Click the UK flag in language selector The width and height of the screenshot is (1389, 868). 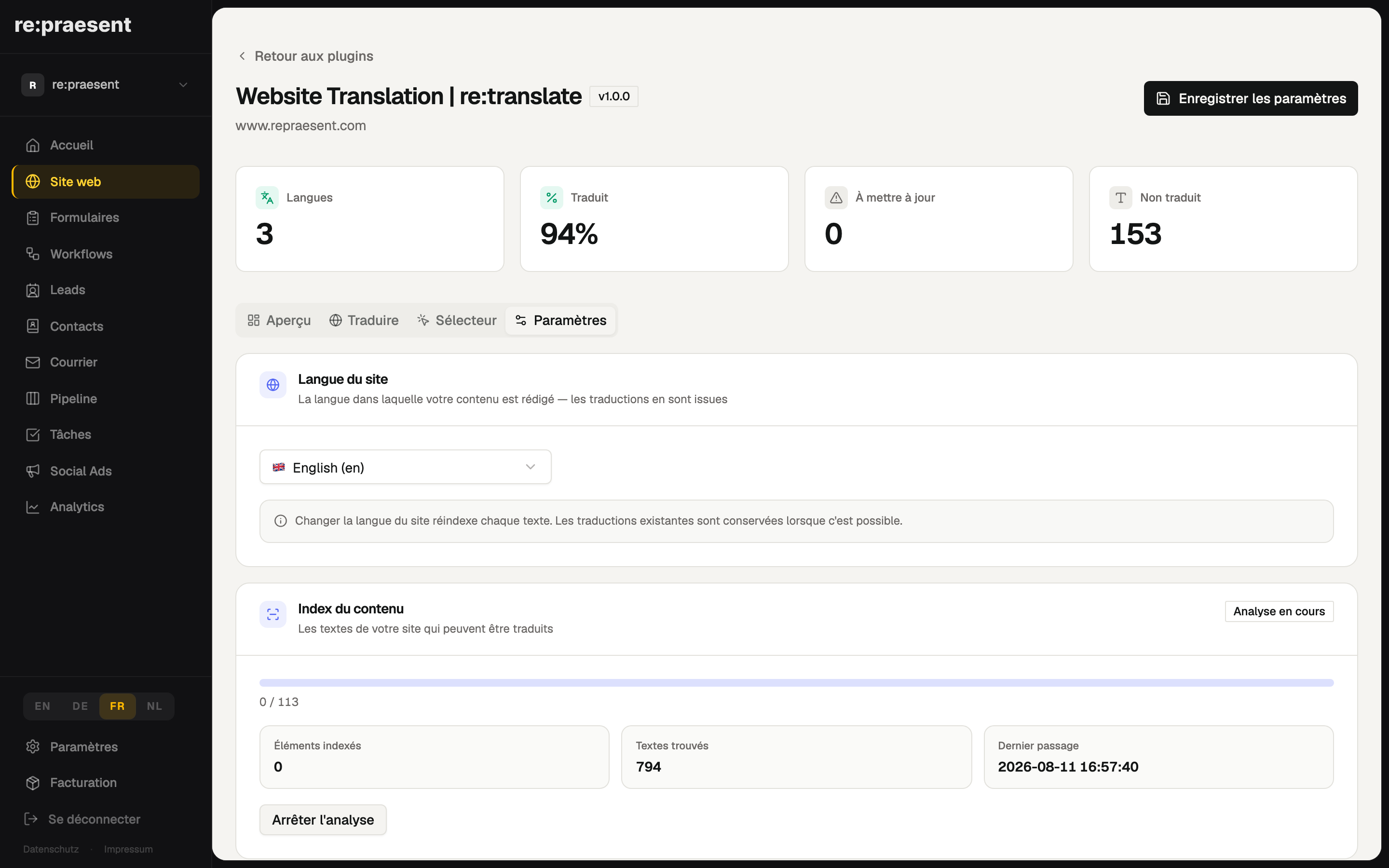(279, 467)
